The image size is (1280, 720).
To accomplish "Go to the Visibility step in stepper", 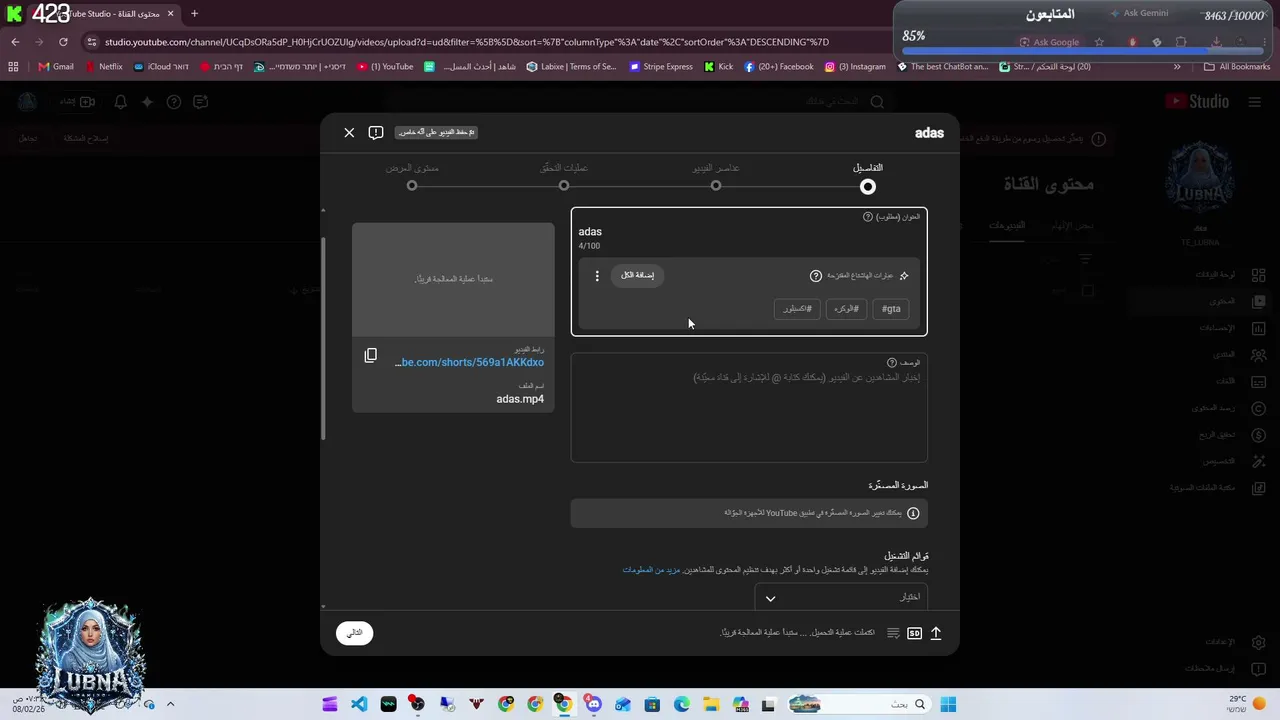I will (412, 178).
